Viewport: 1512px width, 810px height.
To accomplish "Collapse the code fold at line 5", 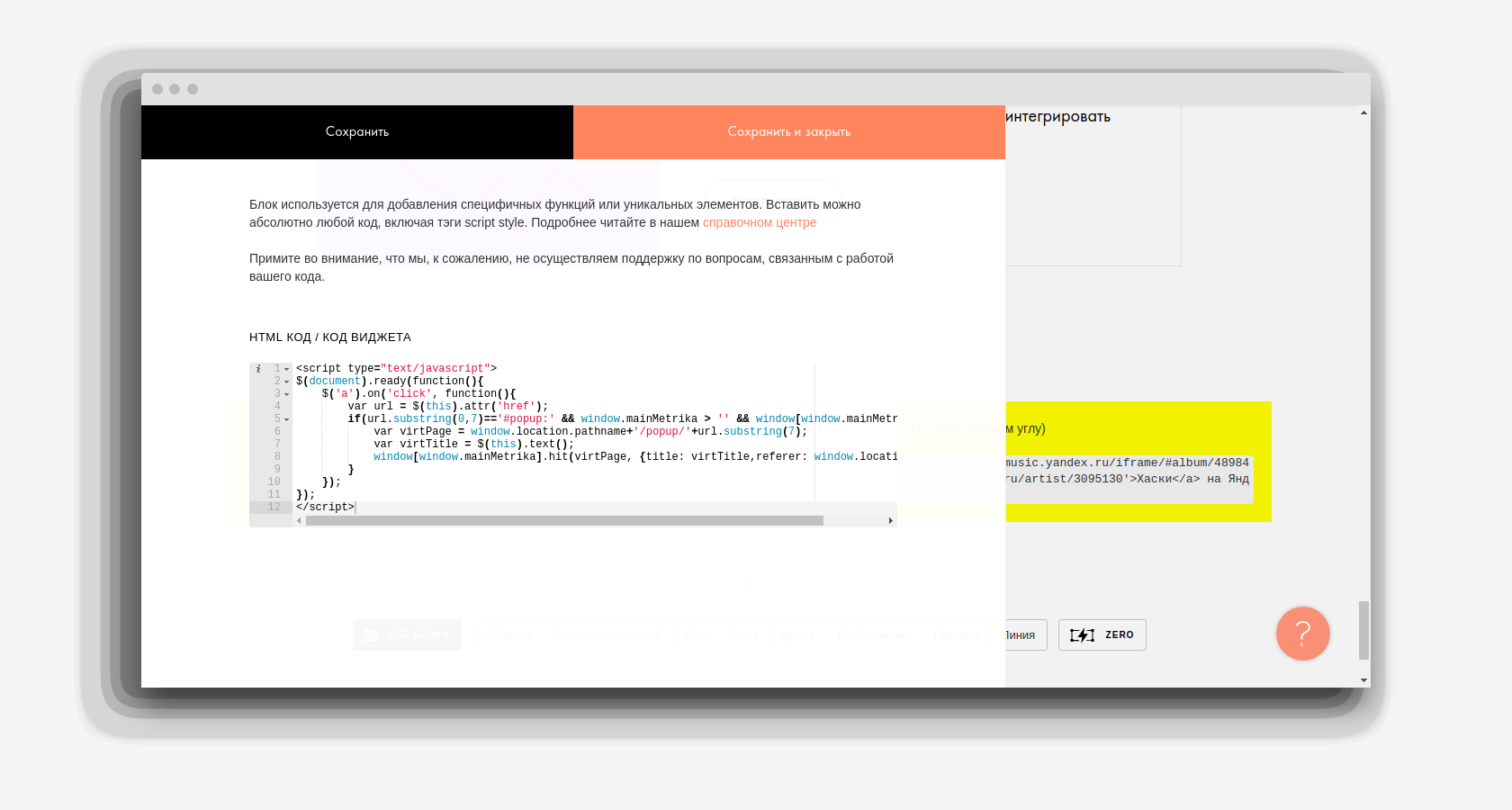I will pyautogui.click(x=287, y=419).
